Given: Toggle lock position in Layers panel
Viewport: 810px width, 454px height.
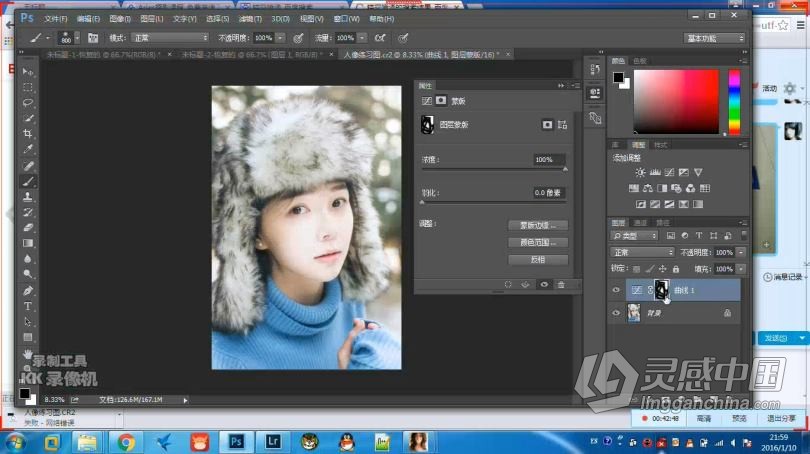Looking at the screenshot, I should click(x=663, y=269).
